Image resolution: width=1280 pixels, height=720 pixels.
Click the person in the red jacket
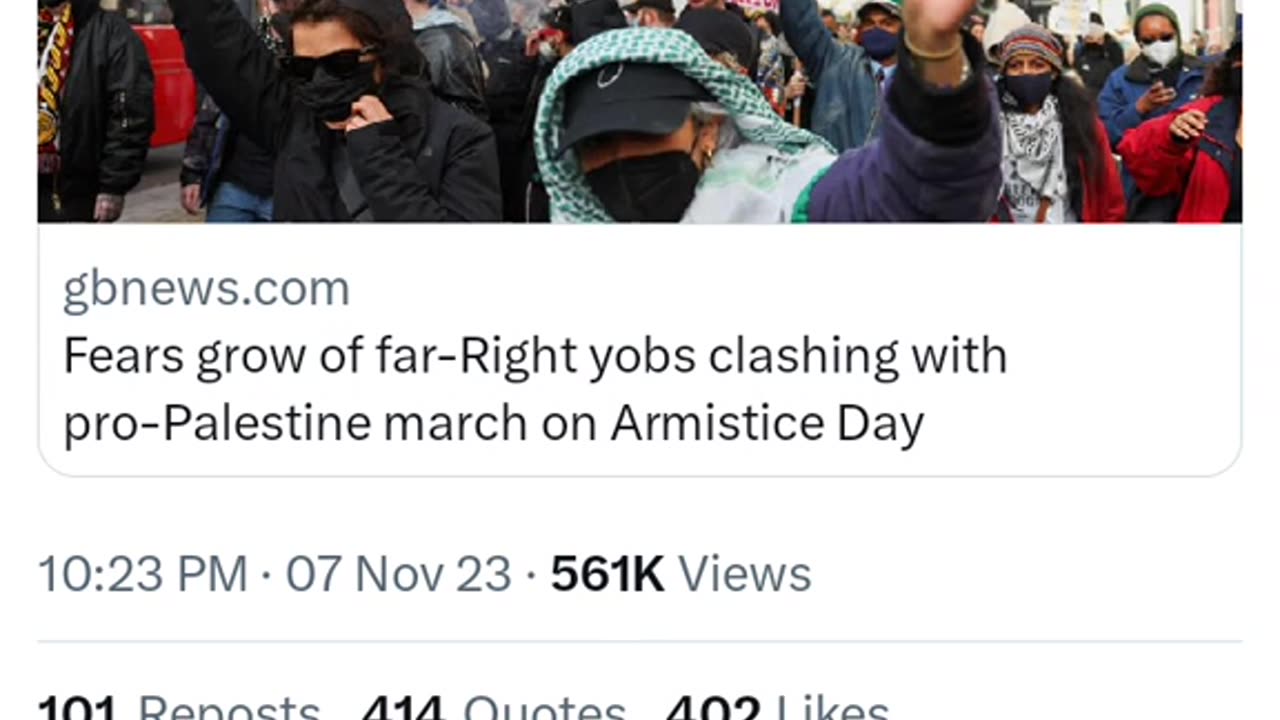(x=1180, y=160)
